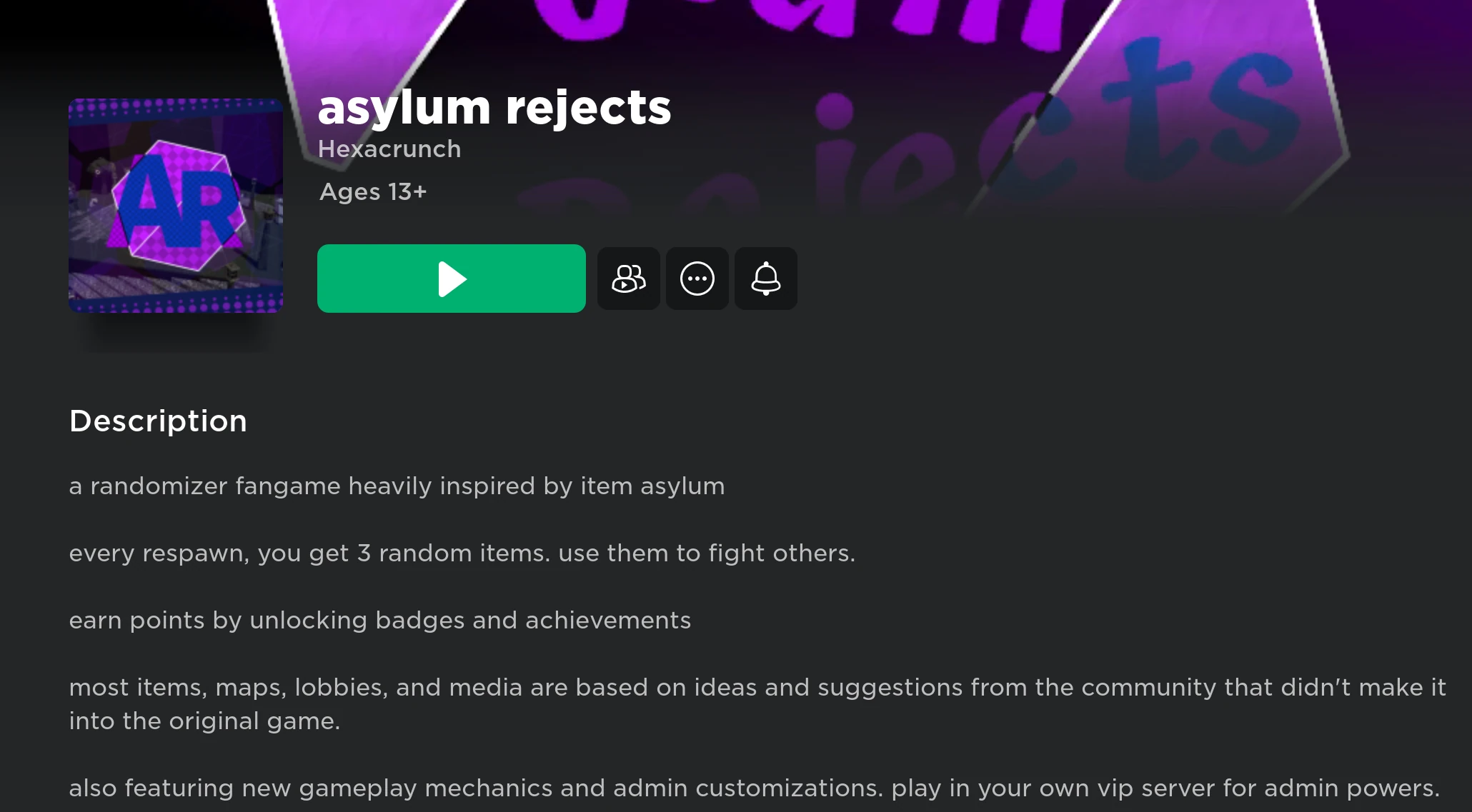Image resolution: width=1472 pixels, height=812 pixels.
Task: Click the 'earn points' badges sentence
Action: (380, 621)
